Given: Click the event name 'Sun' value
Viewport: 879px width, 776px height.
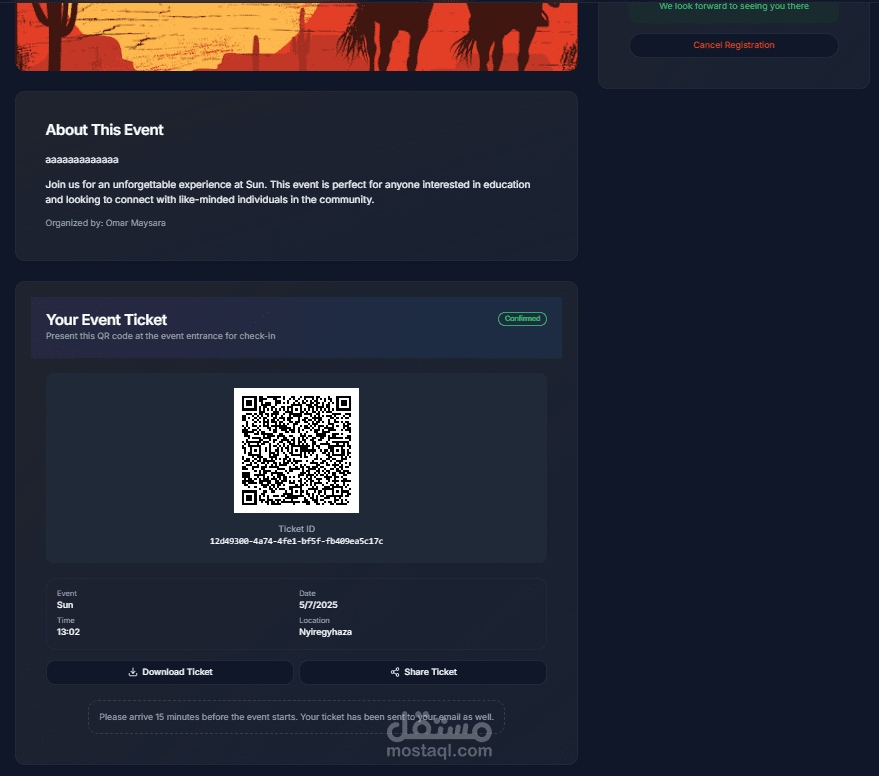Looking at the screenshot, I should (x=65, y=605).
